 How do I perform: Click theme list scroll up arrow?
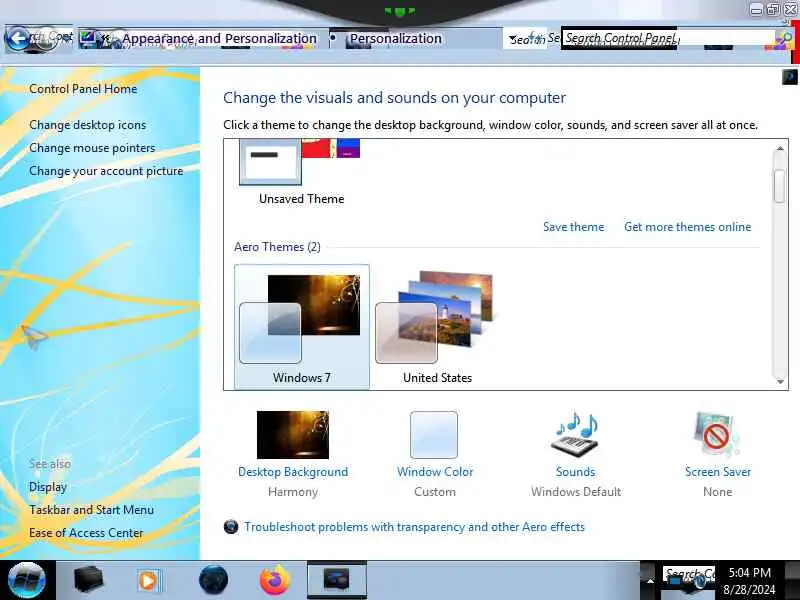tap(780, 149)
